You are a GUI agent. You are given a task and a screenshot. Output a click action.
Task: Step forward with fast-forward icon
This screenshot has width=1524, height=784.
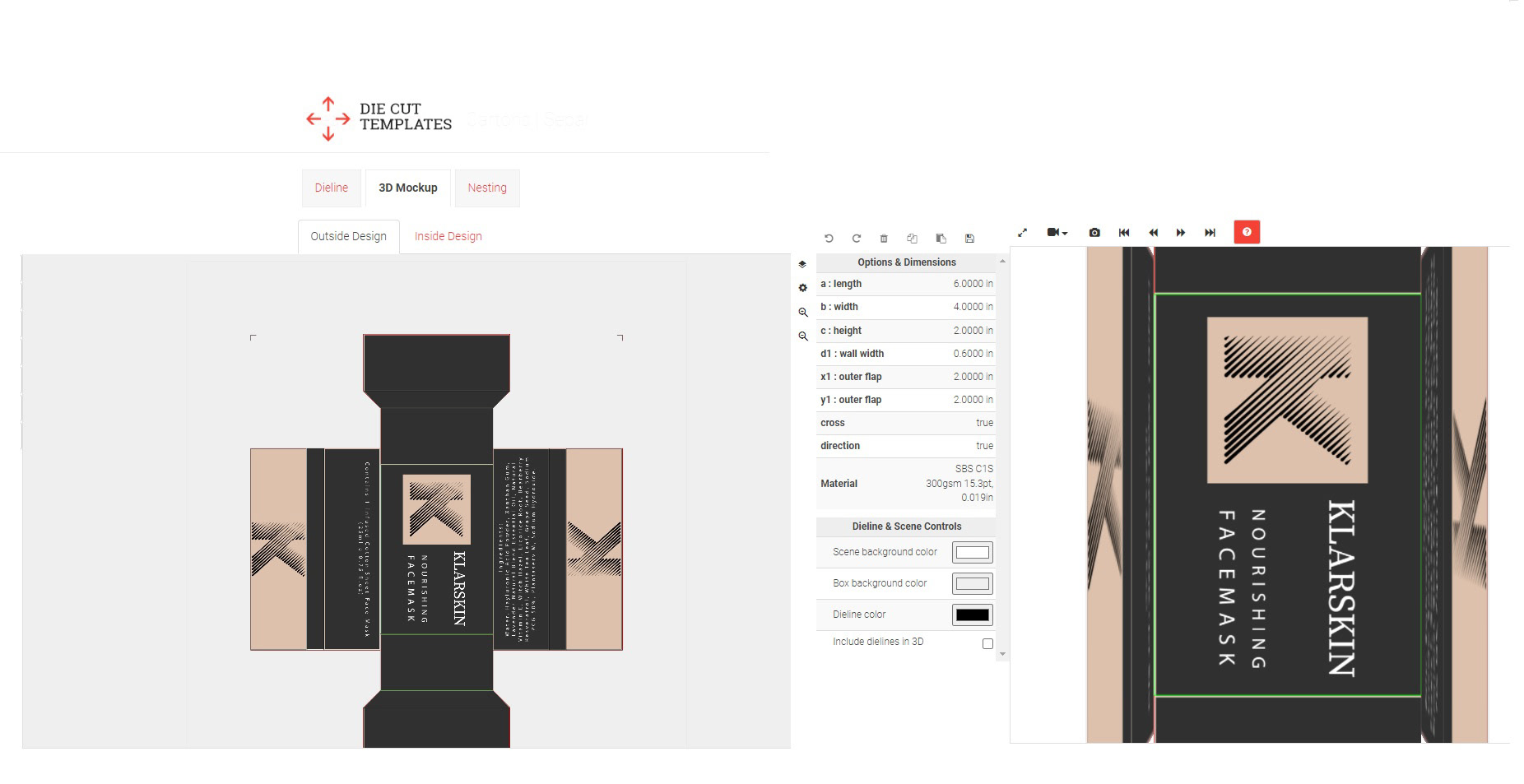(1181, 233)
